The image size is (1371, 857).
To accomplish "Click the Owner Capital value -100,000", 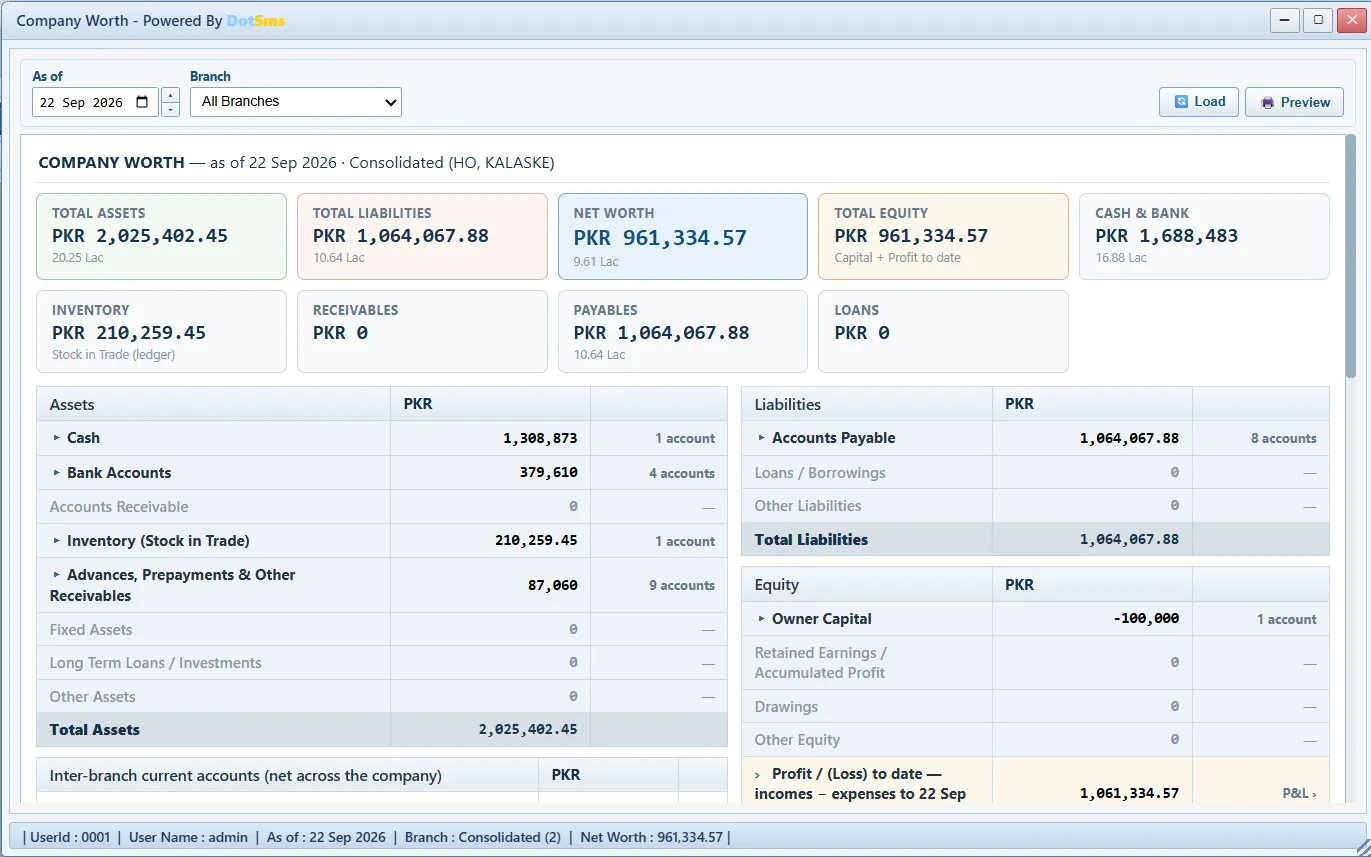I will click(x=1146, y=619).
